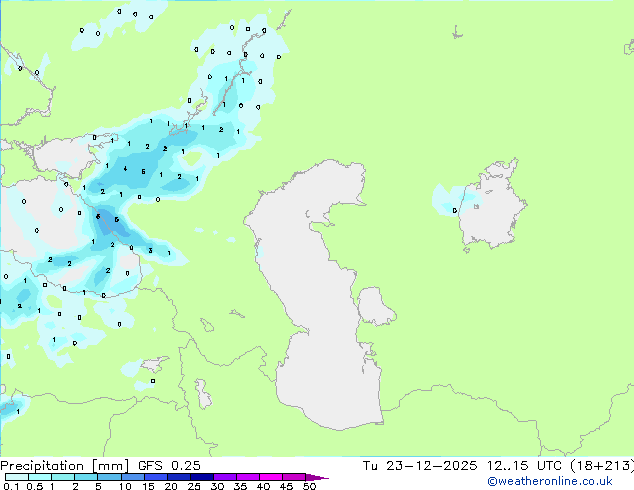
Task: Click the 0.1–0.5 mm legend swatch
Action: click(x=17, y=477)
